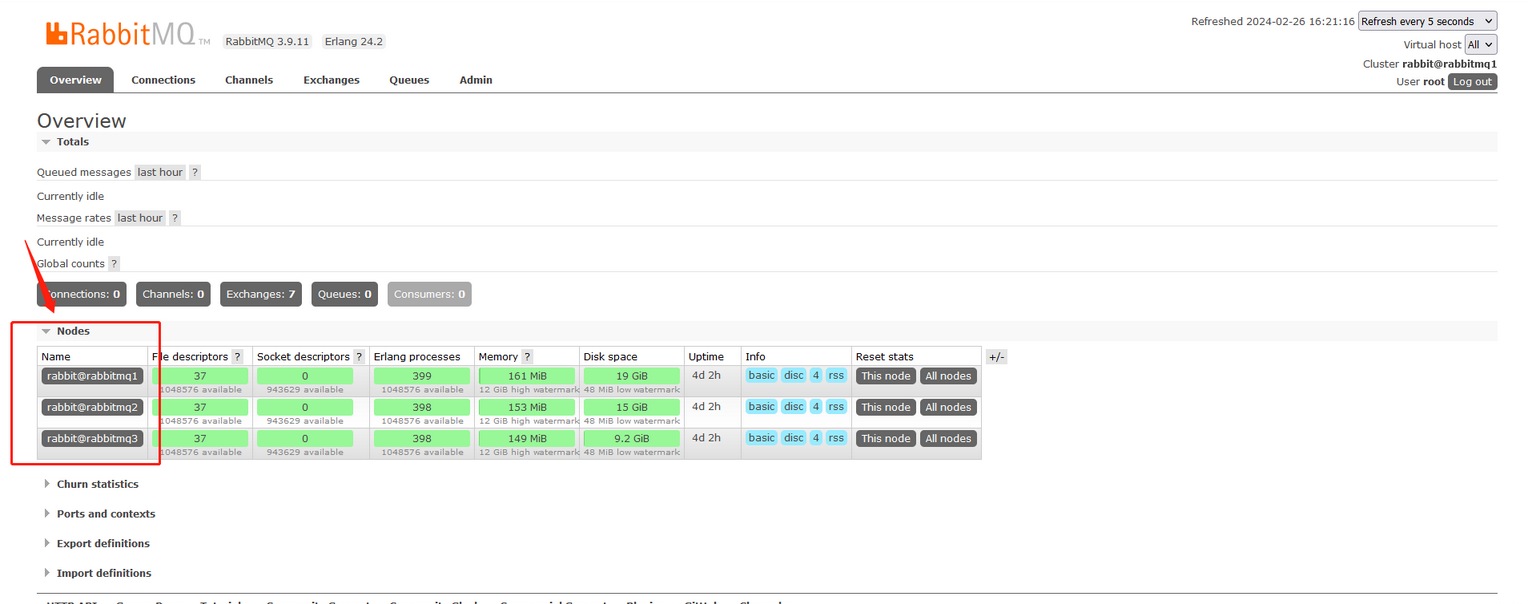Viewport: 1528px width, 604px height.
Task: Switch to the Exchanges tab
Action: pyautogui.click(x=331, y=80)
